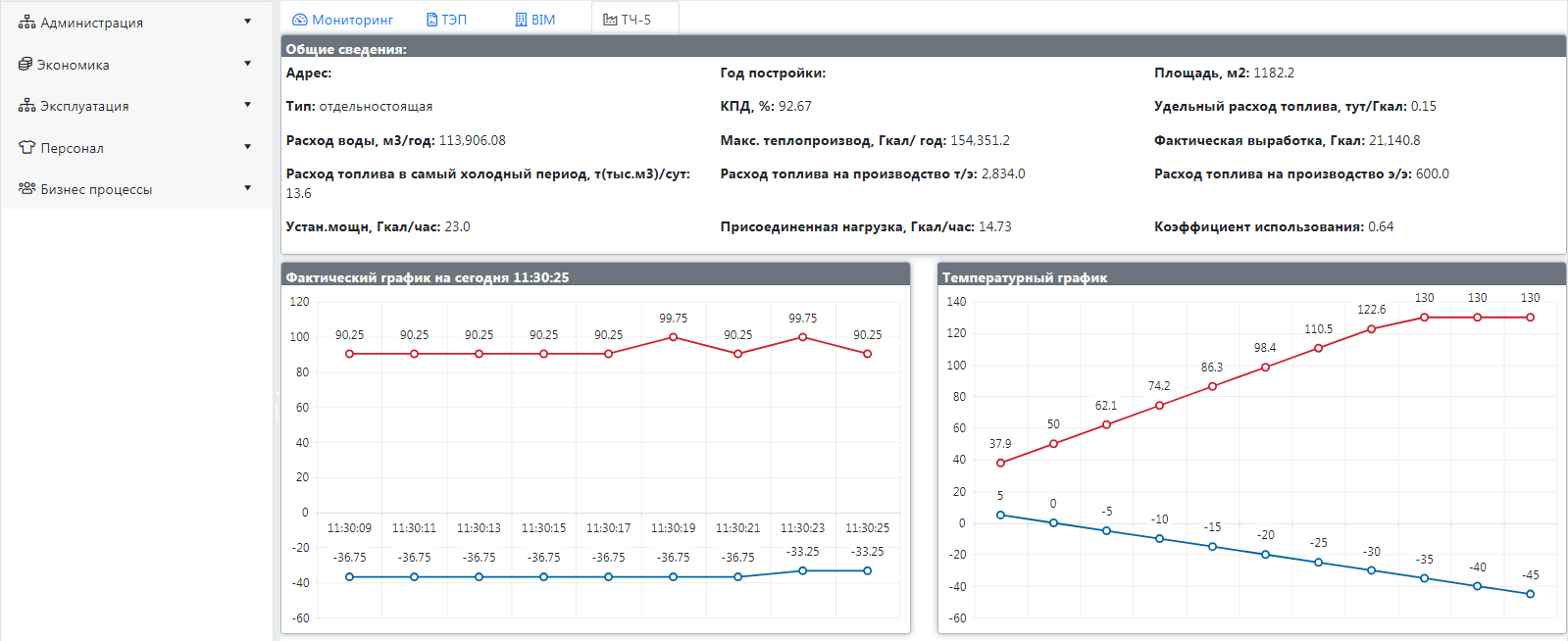Click the Адрес label
Screen dimensions: 1568x641
(x=309, y=73)
